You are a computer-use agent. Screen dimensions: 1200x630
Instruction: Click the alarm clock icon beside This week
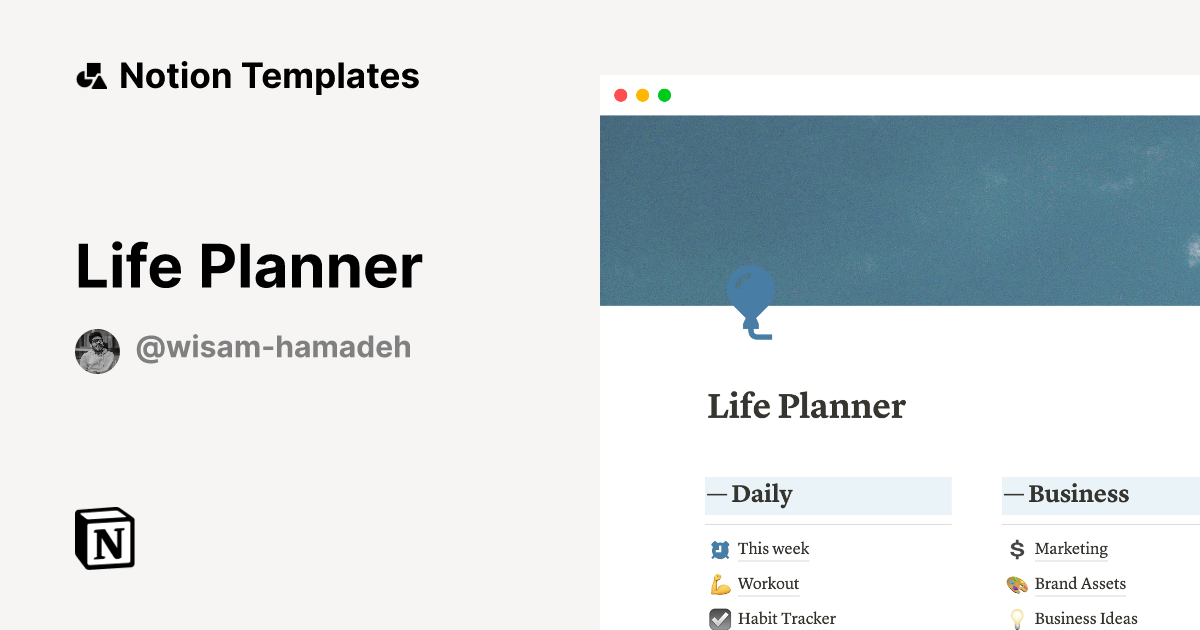[x=720, y=549]
